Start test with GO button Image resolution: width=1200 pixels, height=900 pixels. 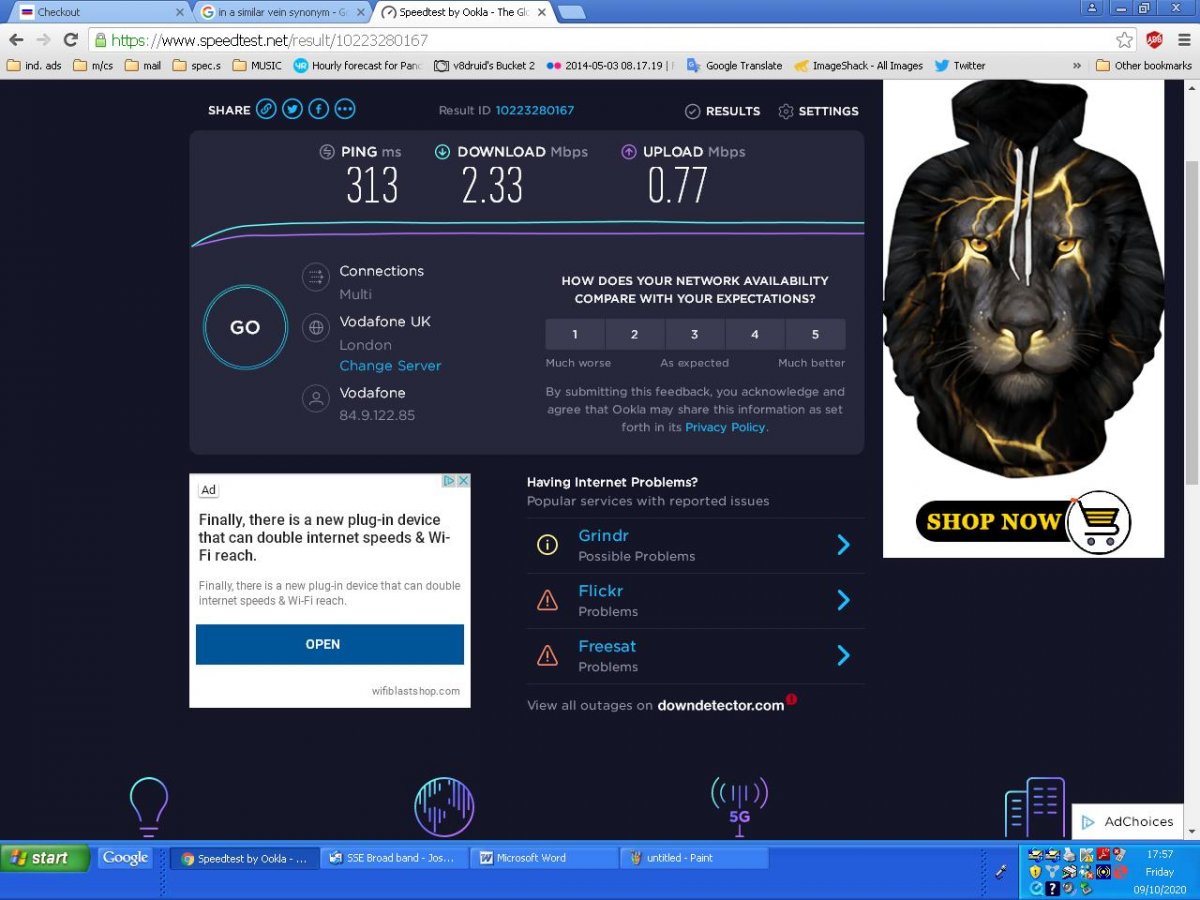pos(245,327)
